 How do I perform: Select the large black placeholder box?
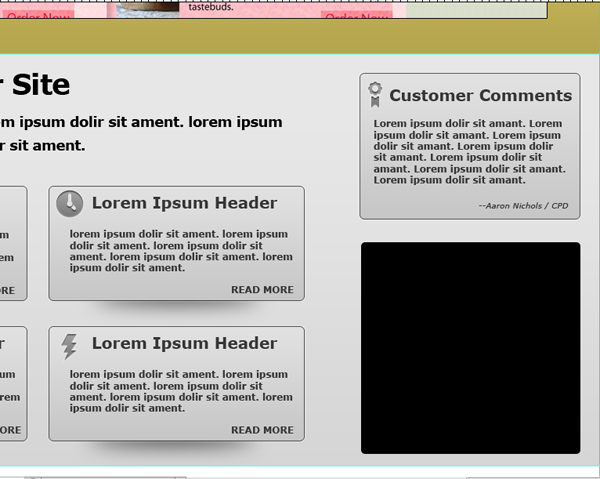(471, 348)
